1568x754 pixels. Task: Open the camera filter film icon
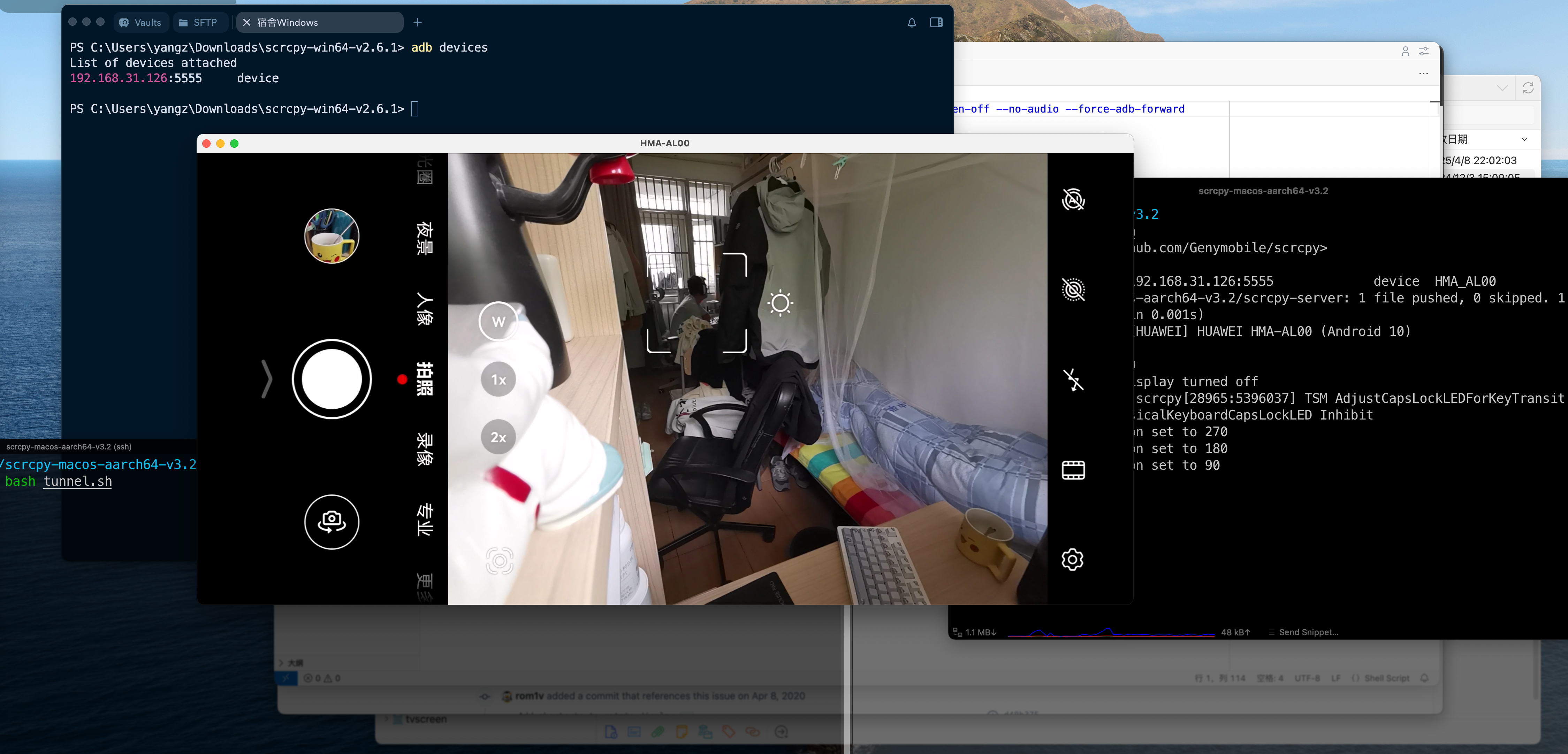coord(1073,470)
